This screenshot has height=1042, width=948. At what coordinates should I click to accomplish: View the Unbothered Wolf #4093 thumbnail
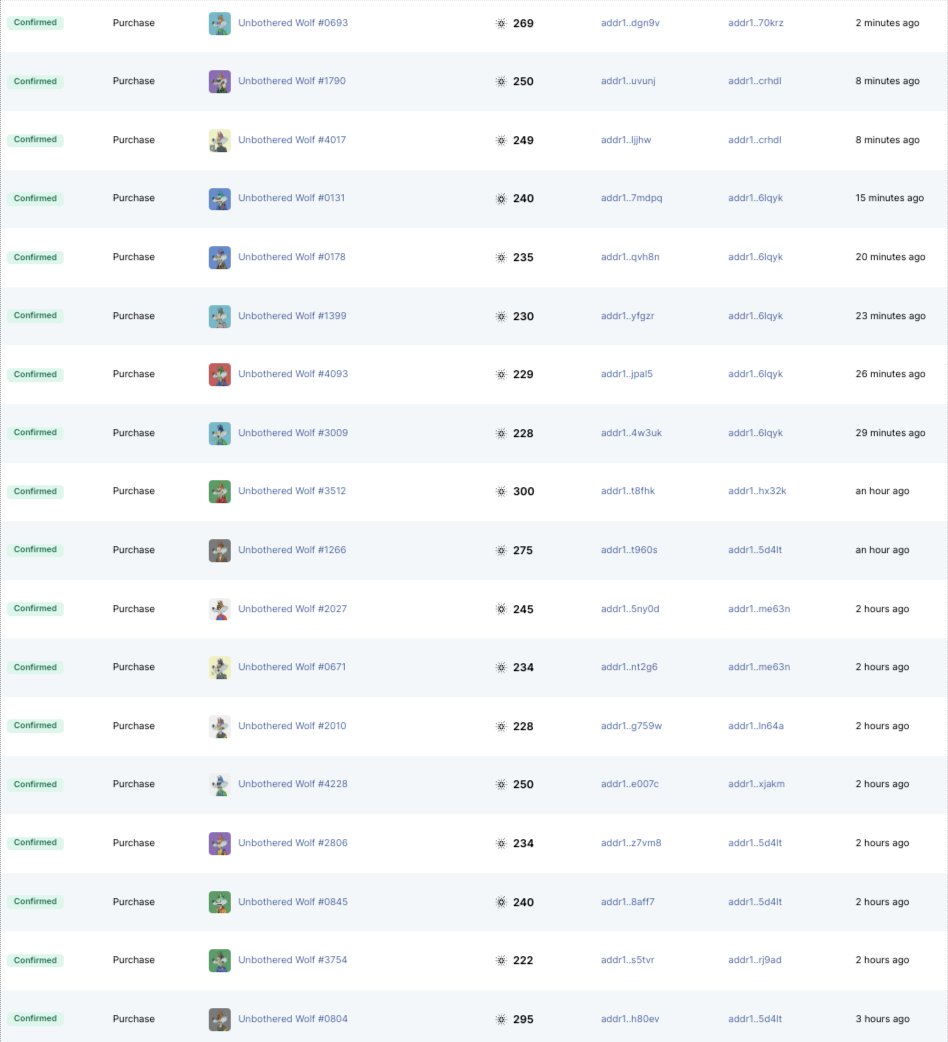tap(219, 374)
